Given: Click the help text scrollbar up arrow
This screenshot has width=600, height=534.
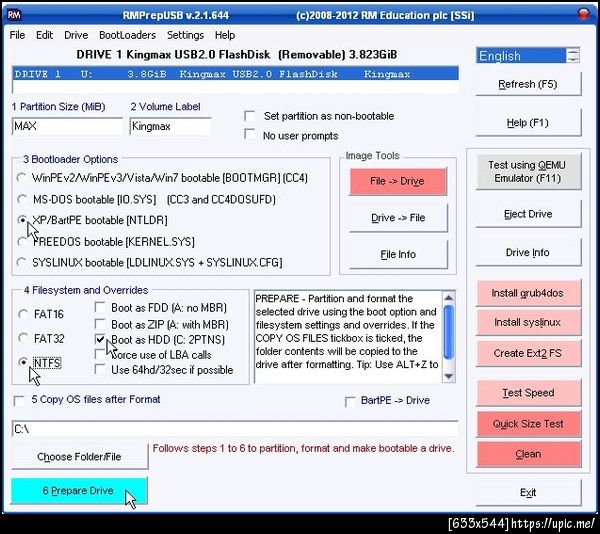Looking at the screenshot, I should click(x=448, y=298).
